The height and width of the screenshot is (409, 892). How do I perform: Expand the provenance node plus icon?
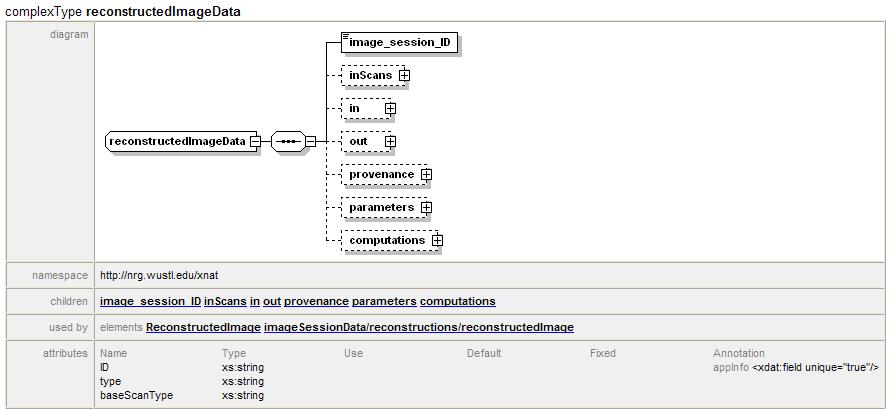tap(427, 174)
